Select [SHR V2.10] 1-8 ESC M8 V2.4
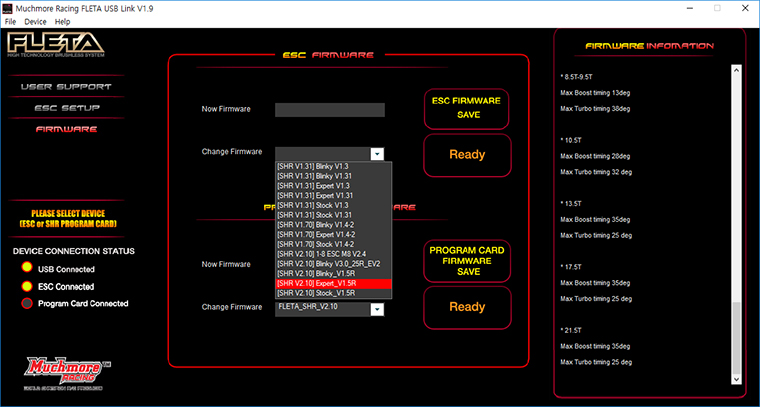The image size is (760, 407). coord(333,254)
